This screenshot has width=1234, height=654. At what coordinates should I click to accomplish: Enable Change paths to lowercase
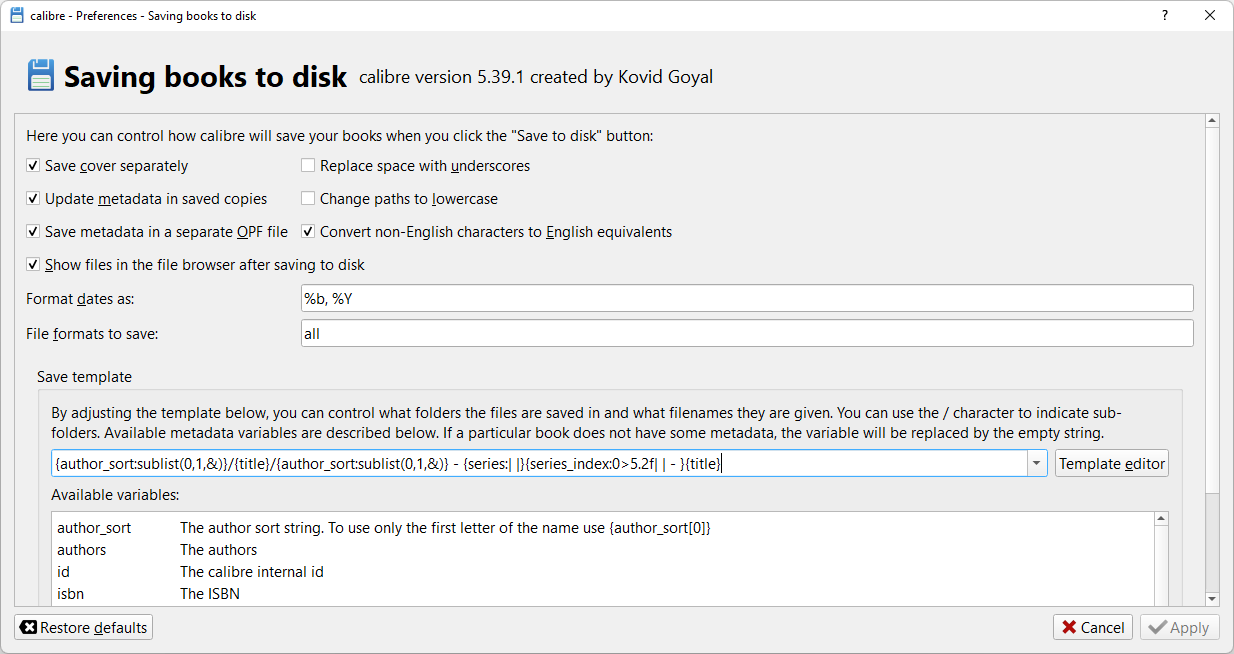[308, 199]
